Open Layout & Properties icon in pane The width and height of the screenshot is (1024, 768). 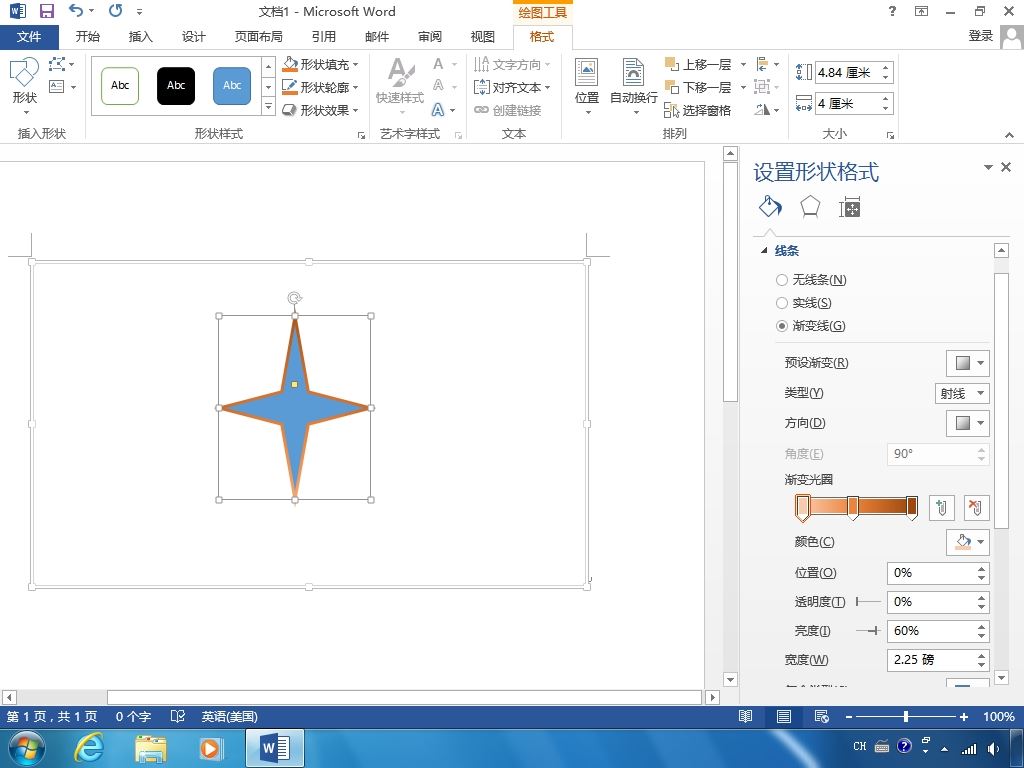coord(849,207)
